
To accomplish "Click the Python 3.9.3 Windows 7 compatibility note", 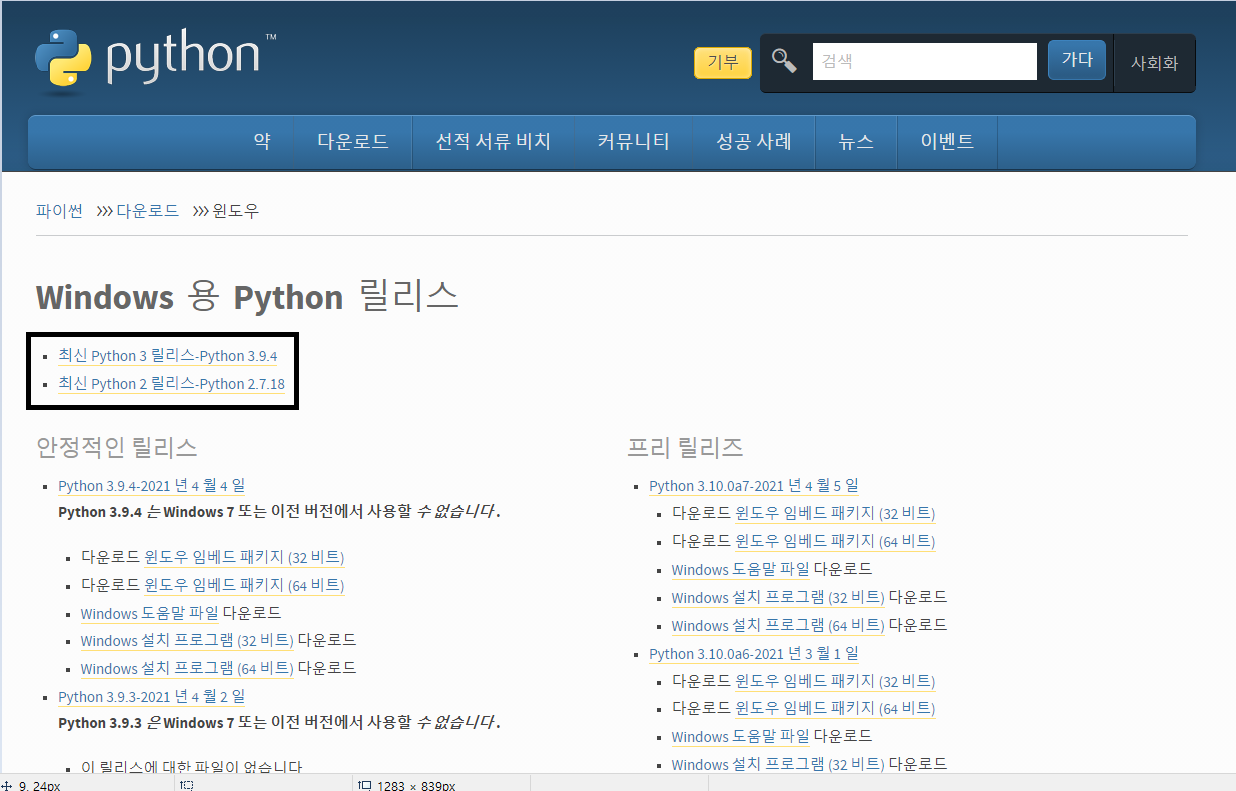I will point(280,722).
